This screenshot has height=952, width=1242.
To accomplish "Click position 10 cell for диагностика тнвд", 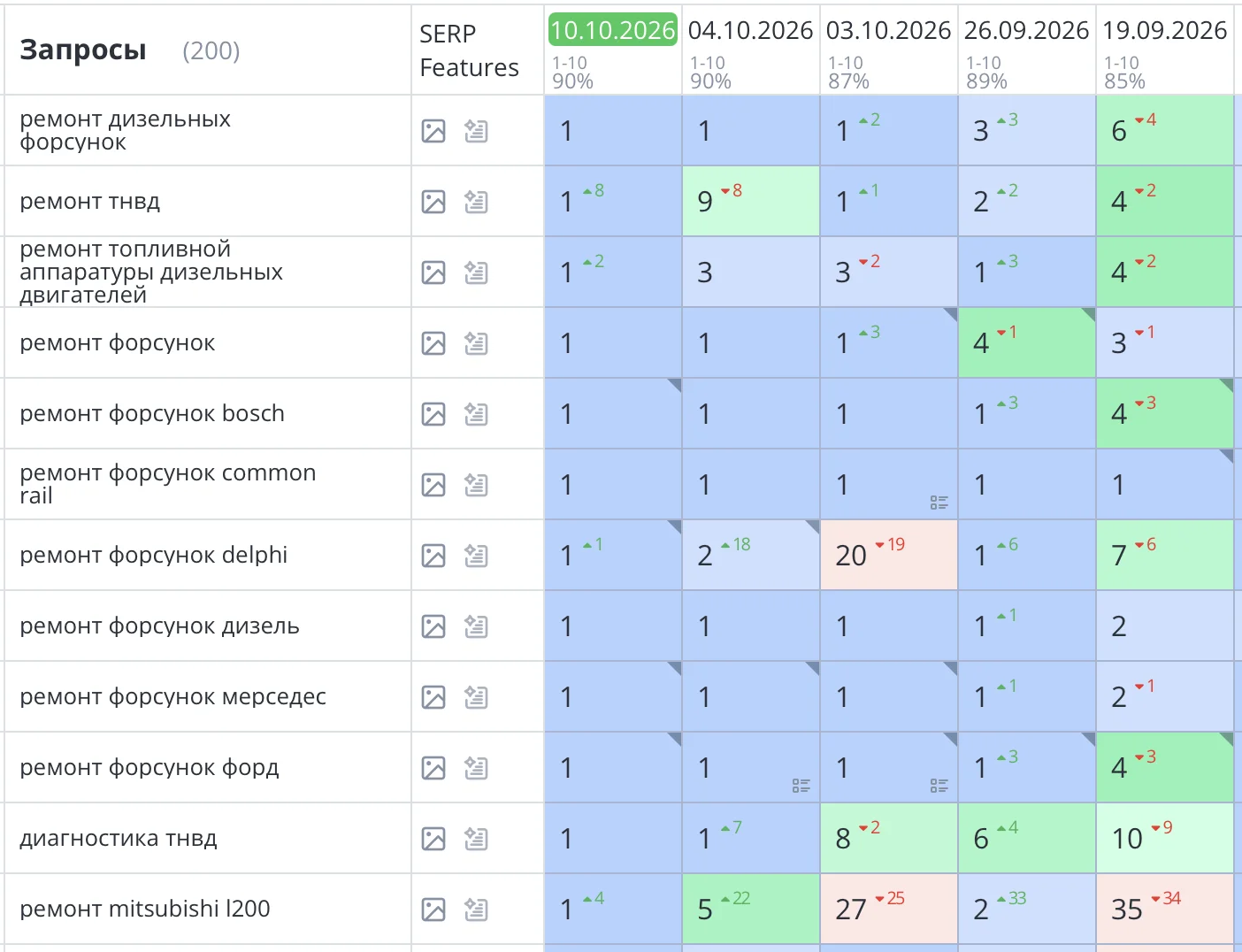I will [1165, 838].
